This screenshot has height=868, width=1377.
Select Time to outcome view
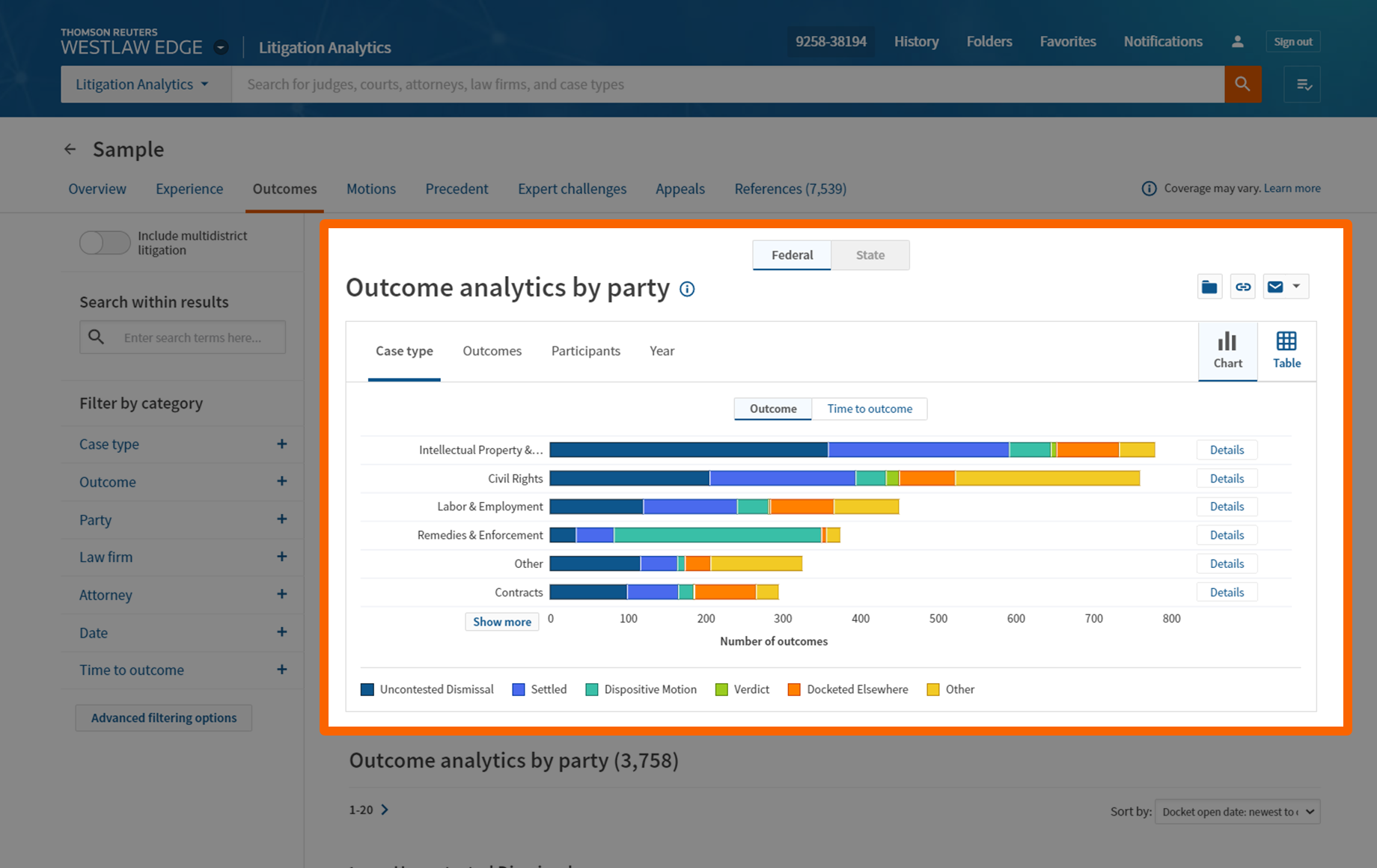pyautogui.click(x=869, y=409)
